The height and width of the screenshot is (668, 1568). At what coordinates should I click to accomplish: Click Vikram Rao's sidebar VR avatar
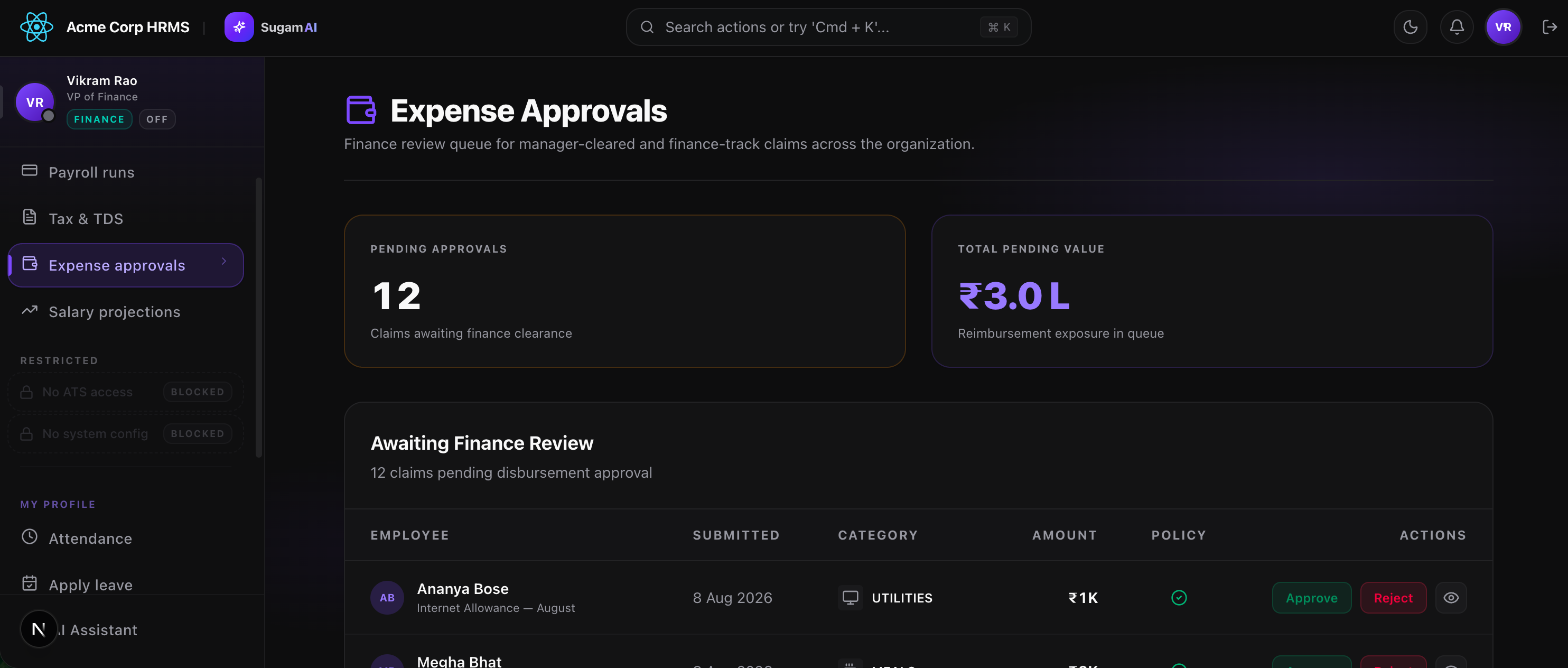pyautogui.click(x=35, y=101)
